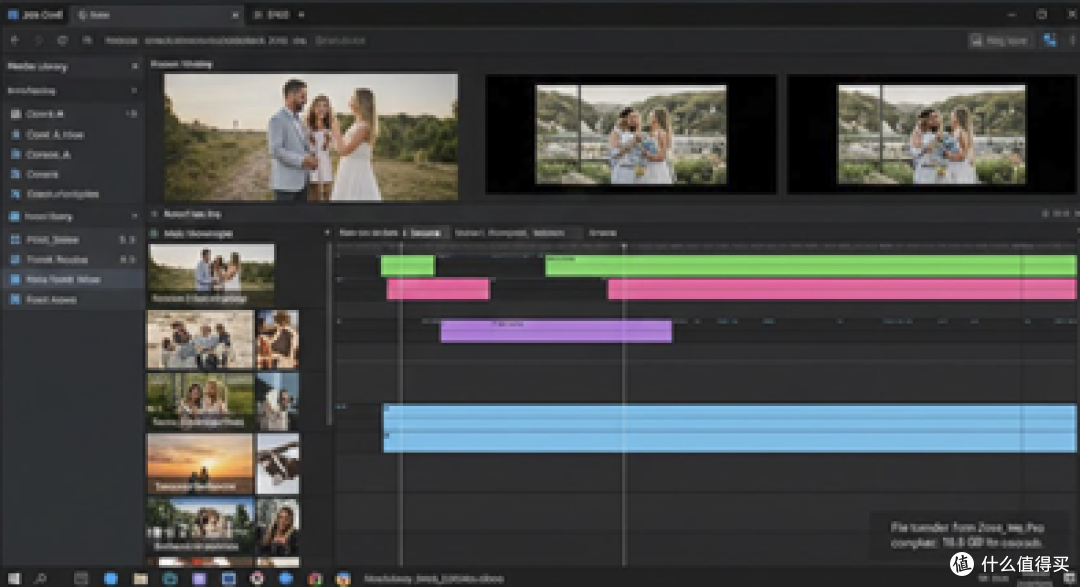The image size is (1080, 587).
Task: Go back with the toolbar back arrow
Action: click(14, 41)
